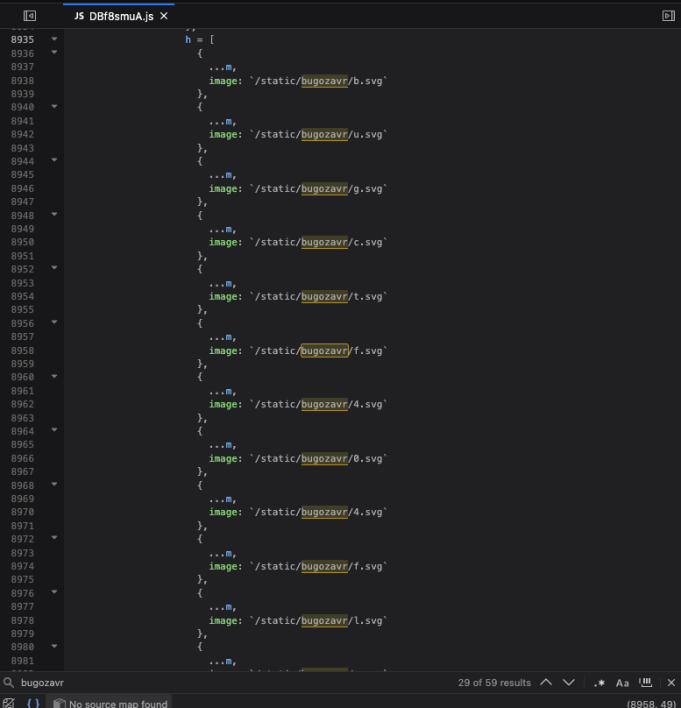
Task: Close the search bar
Action: 671,682
